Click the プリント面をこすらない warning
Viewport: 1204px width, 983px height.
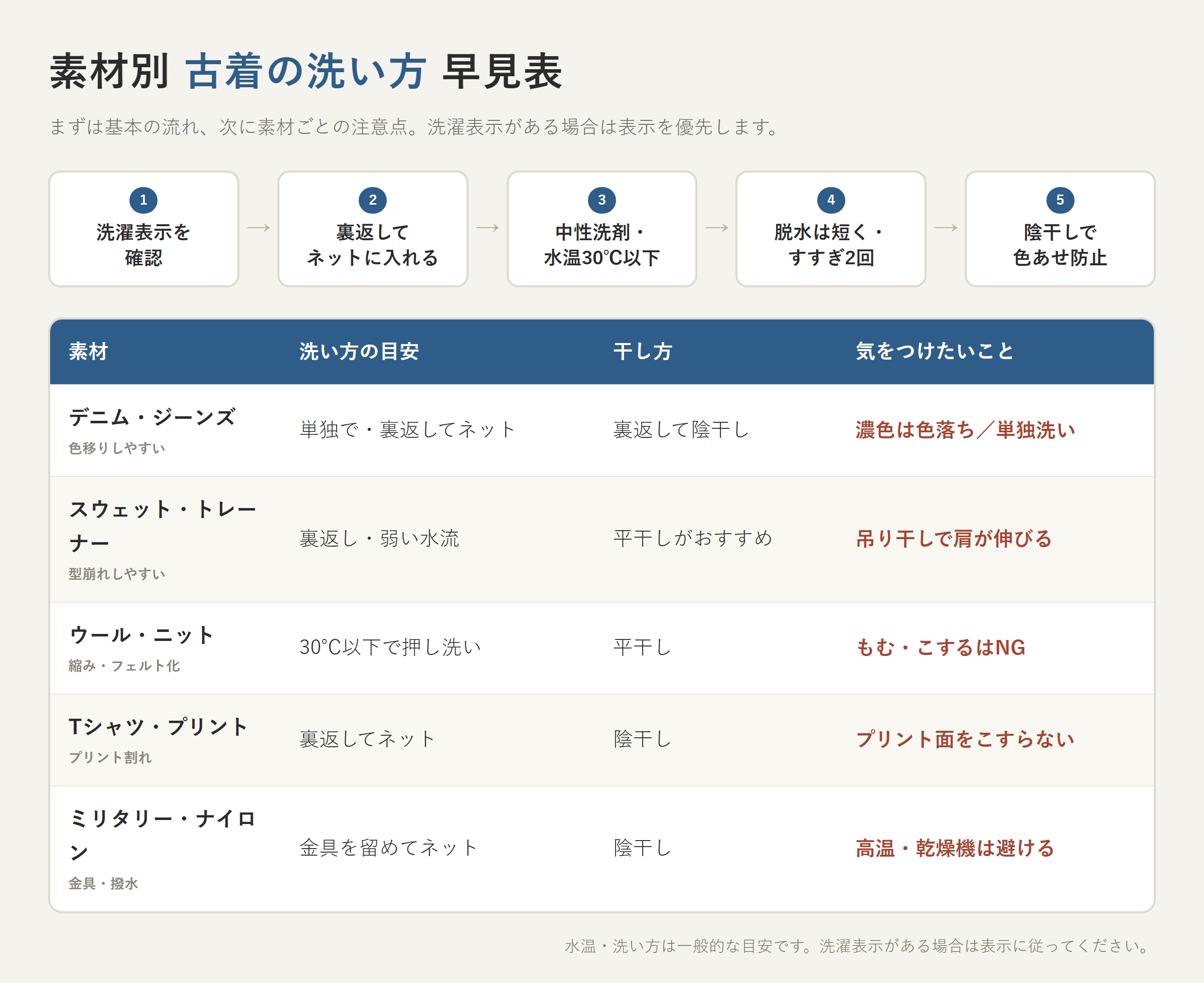pos(965,739)
